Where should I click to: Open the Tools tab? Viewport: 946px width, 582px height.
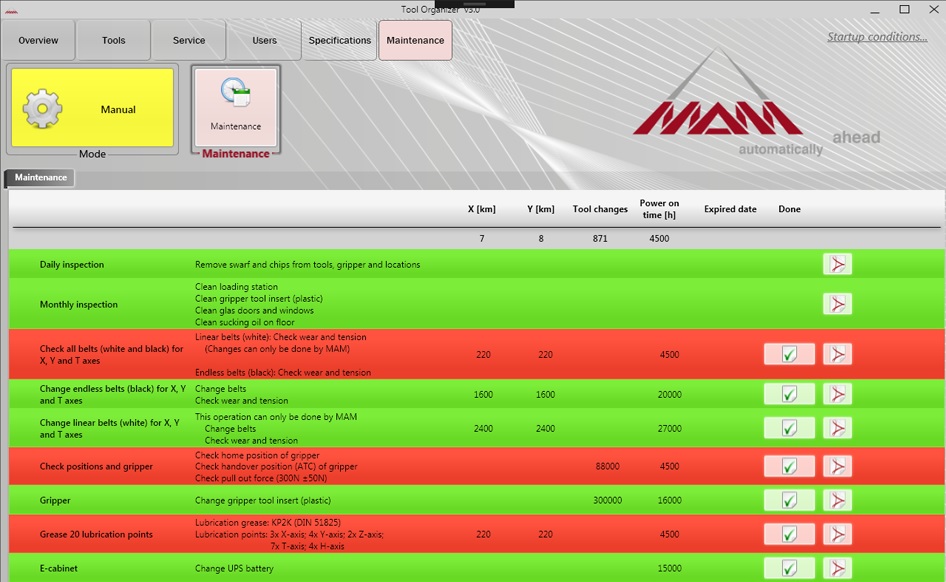[x=113, y=40]
